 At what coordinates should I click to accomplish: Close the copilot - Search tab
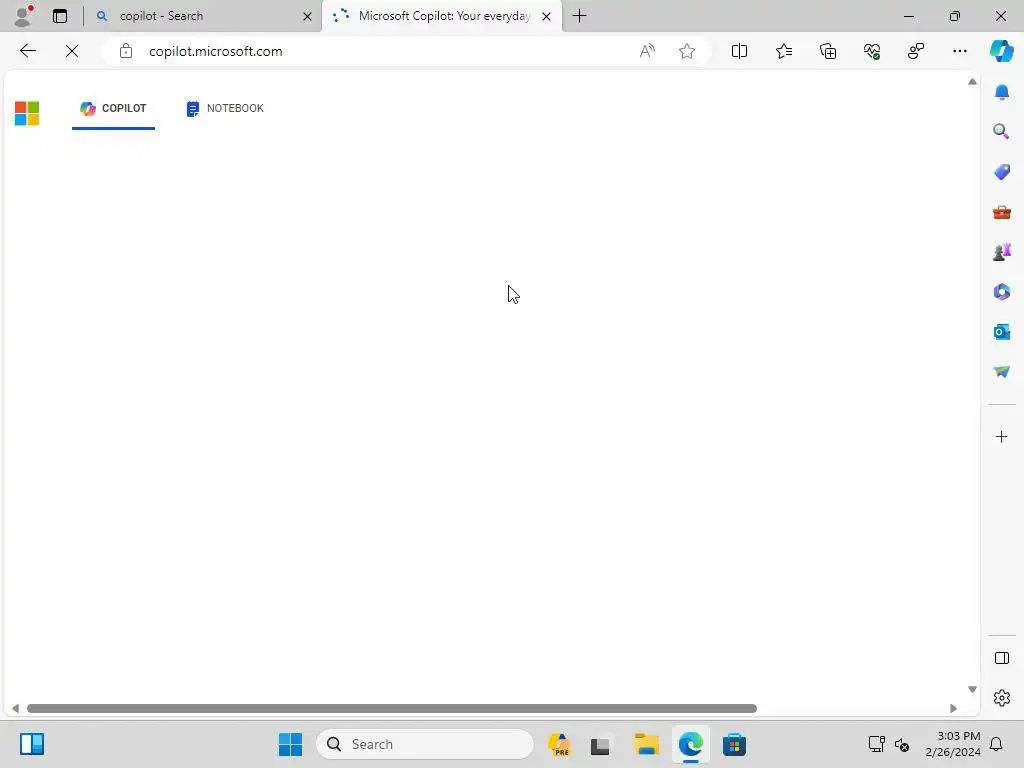click(307, 16)
